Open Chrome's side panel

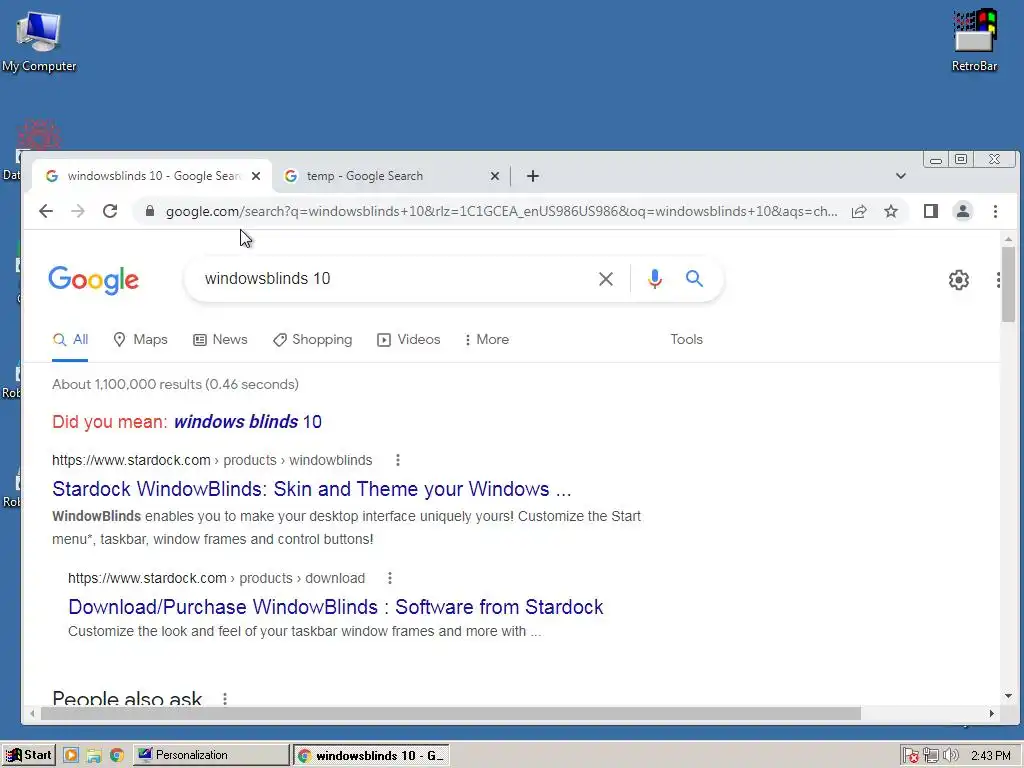tap(931, 211)
